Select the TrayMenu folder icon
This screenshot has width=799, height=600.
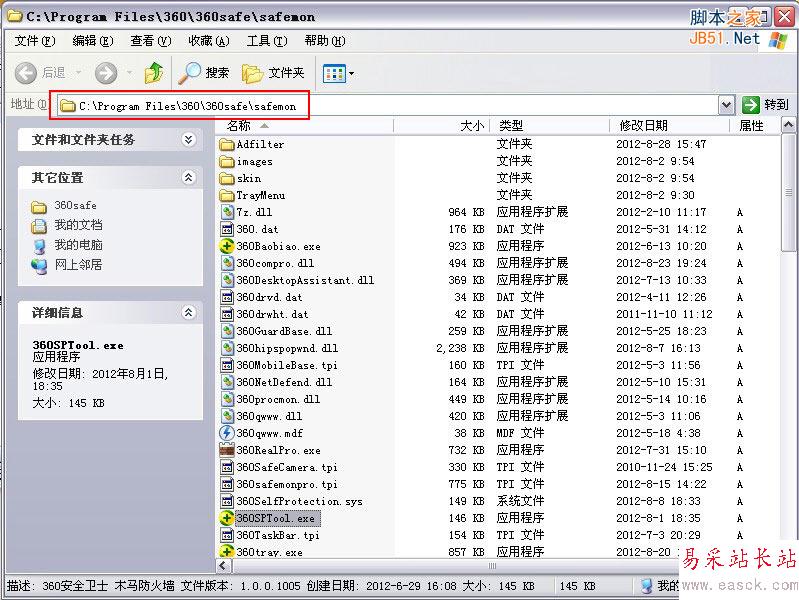click(x=227, y=195)
